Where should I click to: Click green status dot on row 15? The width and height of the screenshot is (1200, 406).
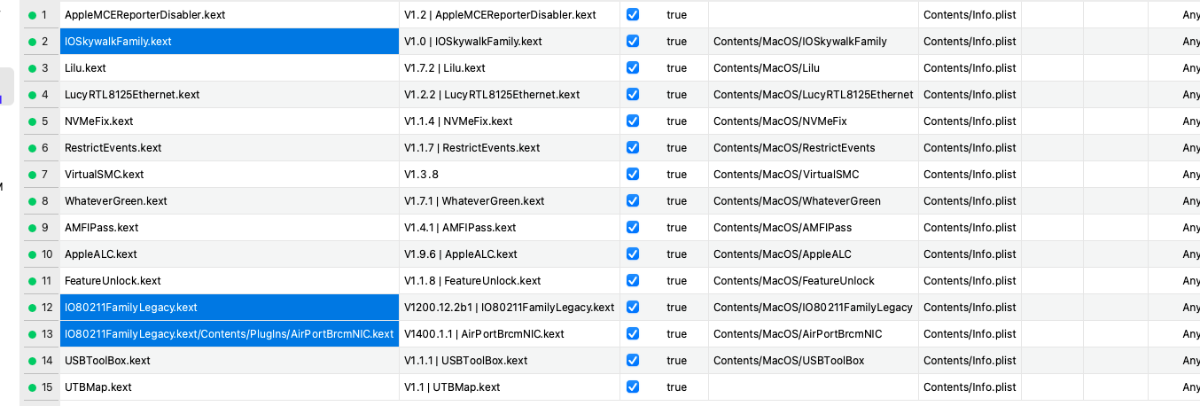(33, 387)
